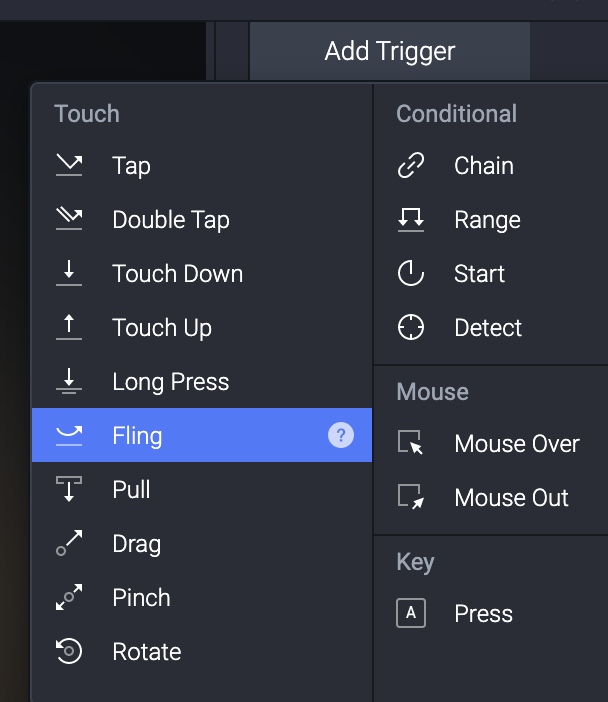This screenshot has height=702, width=608.
Task: Select Mouse Over trigger option
Action: pos(516,444)
